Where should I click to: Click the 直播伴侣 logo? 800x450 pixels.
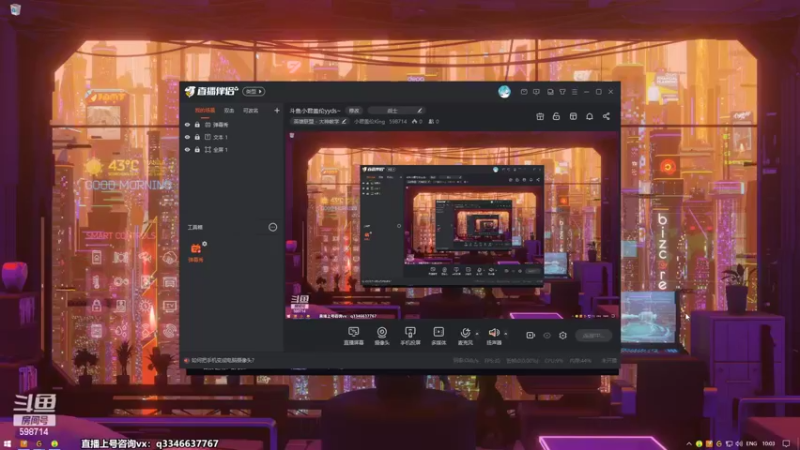click(x=211, y=91)
